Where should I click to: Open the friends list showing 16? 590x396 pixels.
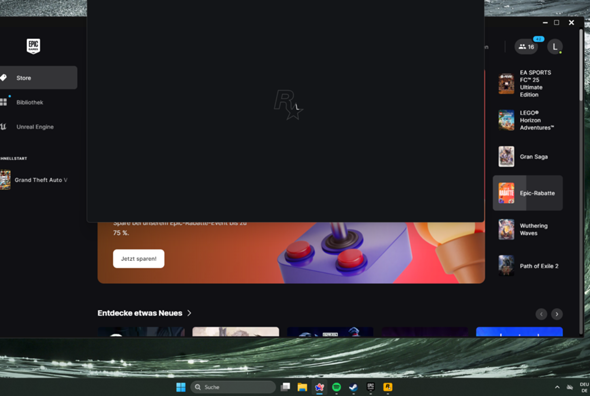coord(526,47)
